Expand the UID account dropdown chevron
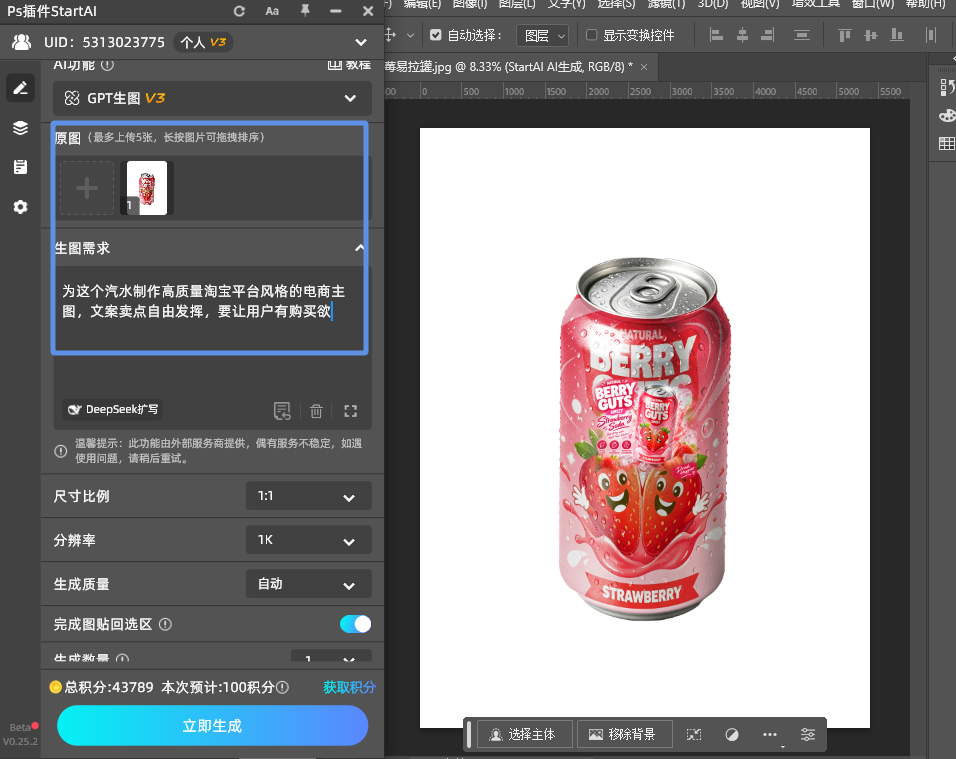 point(361,42)
